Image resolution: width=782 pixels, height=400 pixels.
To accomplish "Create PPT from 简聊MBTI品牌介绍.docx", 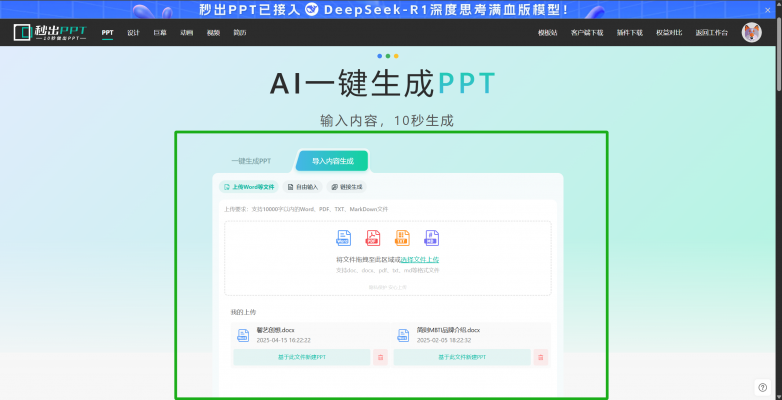I will click(462, 357).
